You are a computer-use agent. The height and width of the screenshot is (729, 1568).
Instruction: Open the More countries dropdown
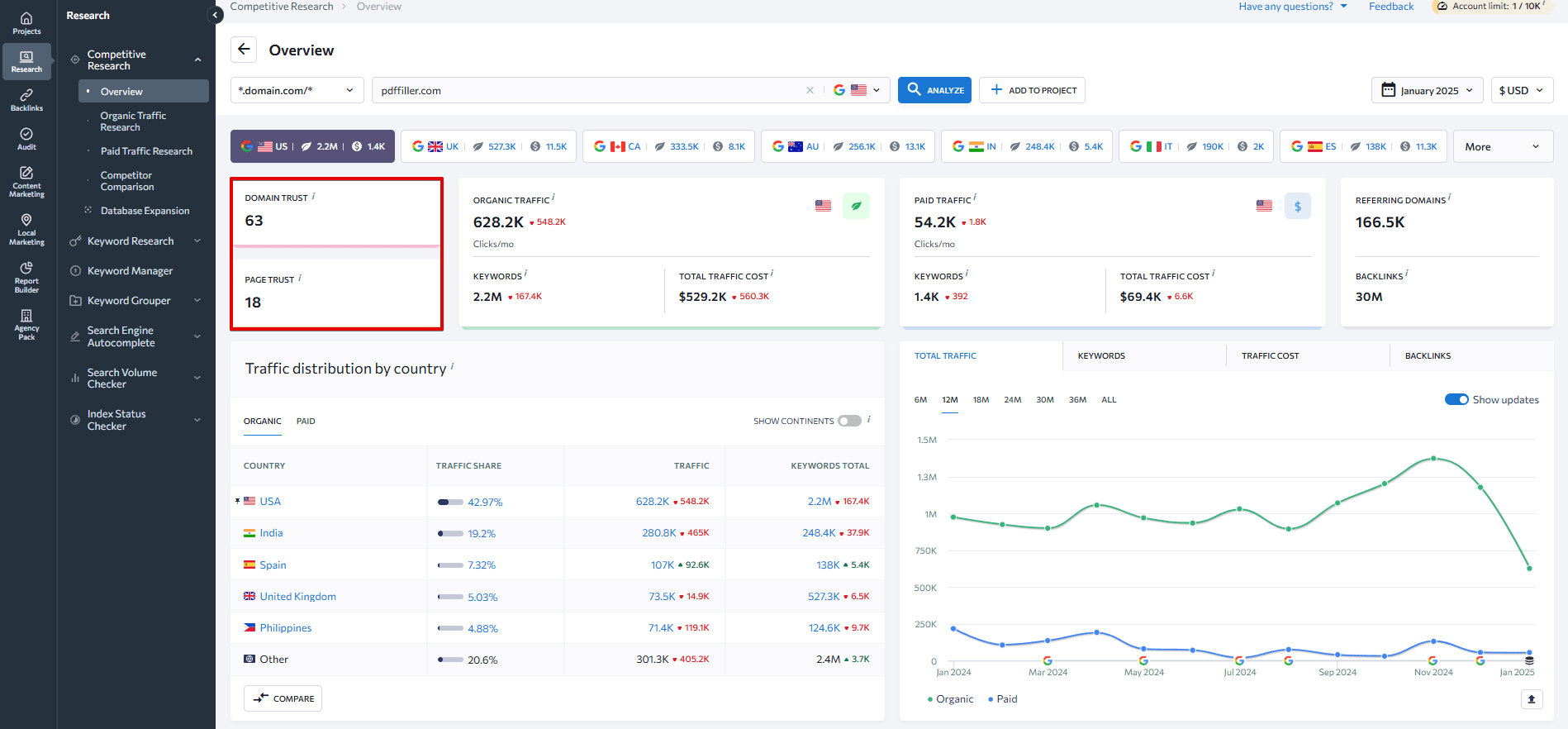click(1503, 146)
